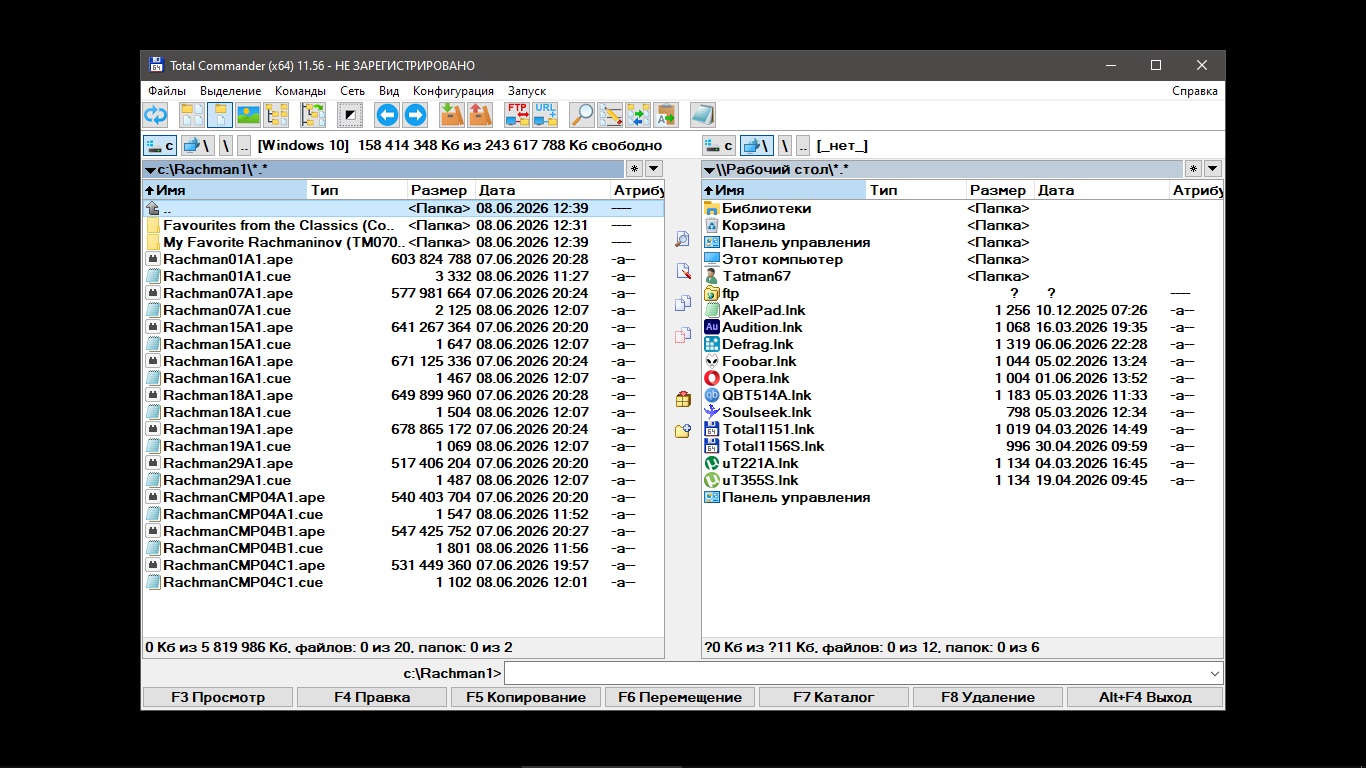Screen dimensions: 1366x768
Task: Click the Copy icon in middle bar
Action: (x=683, y=303)
